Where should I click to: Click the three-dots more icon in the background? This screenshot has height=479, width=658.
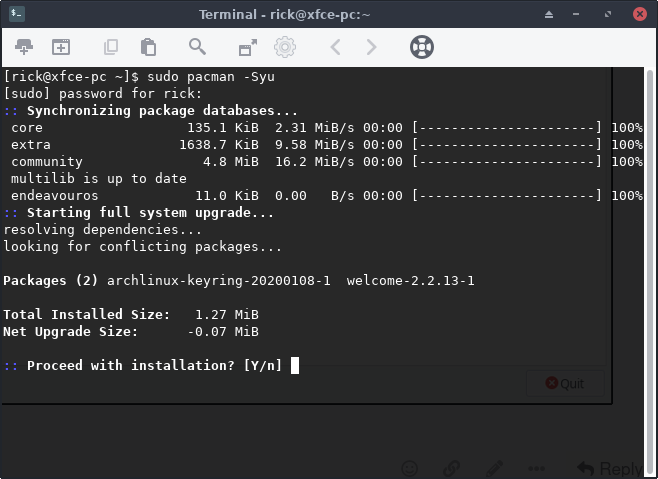pyautogui.click(x=537, y=469)
